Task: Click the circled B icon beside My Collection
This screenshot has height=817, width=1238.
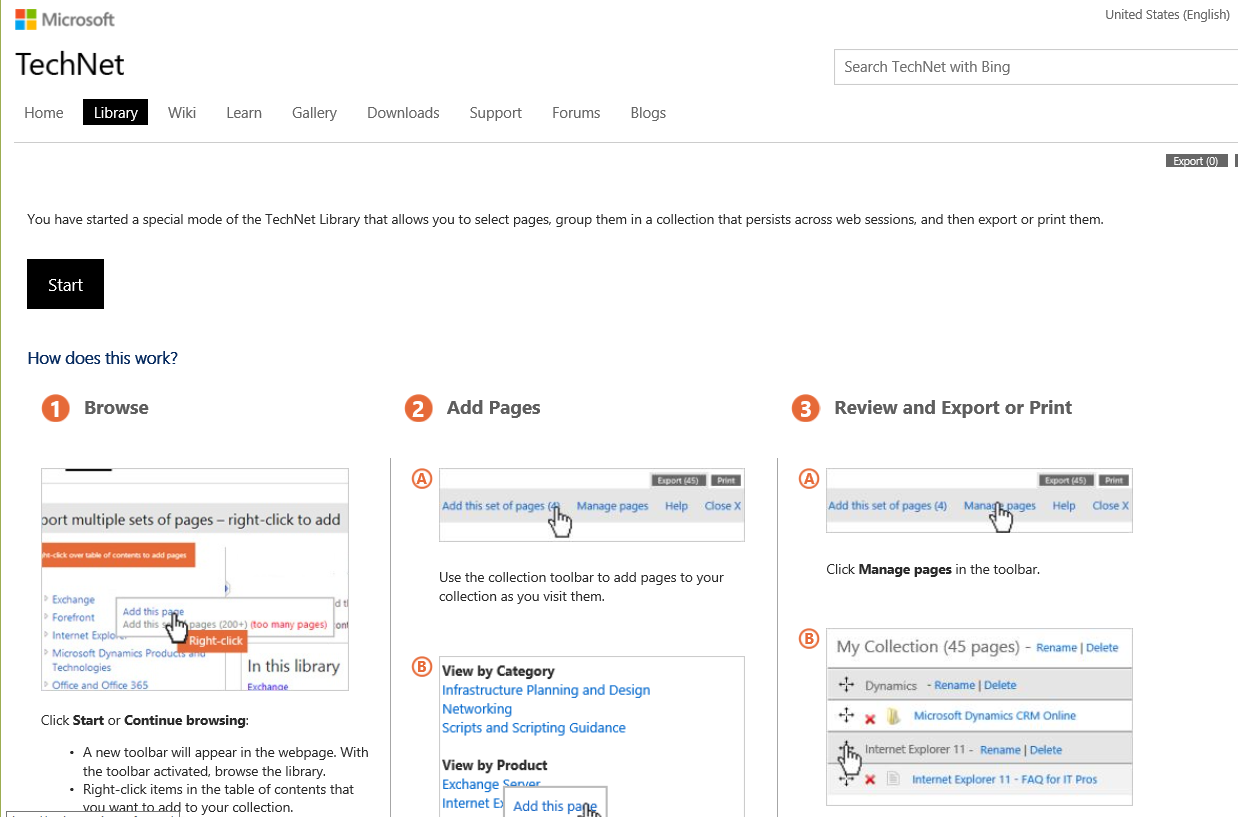Action: [808, 638]
